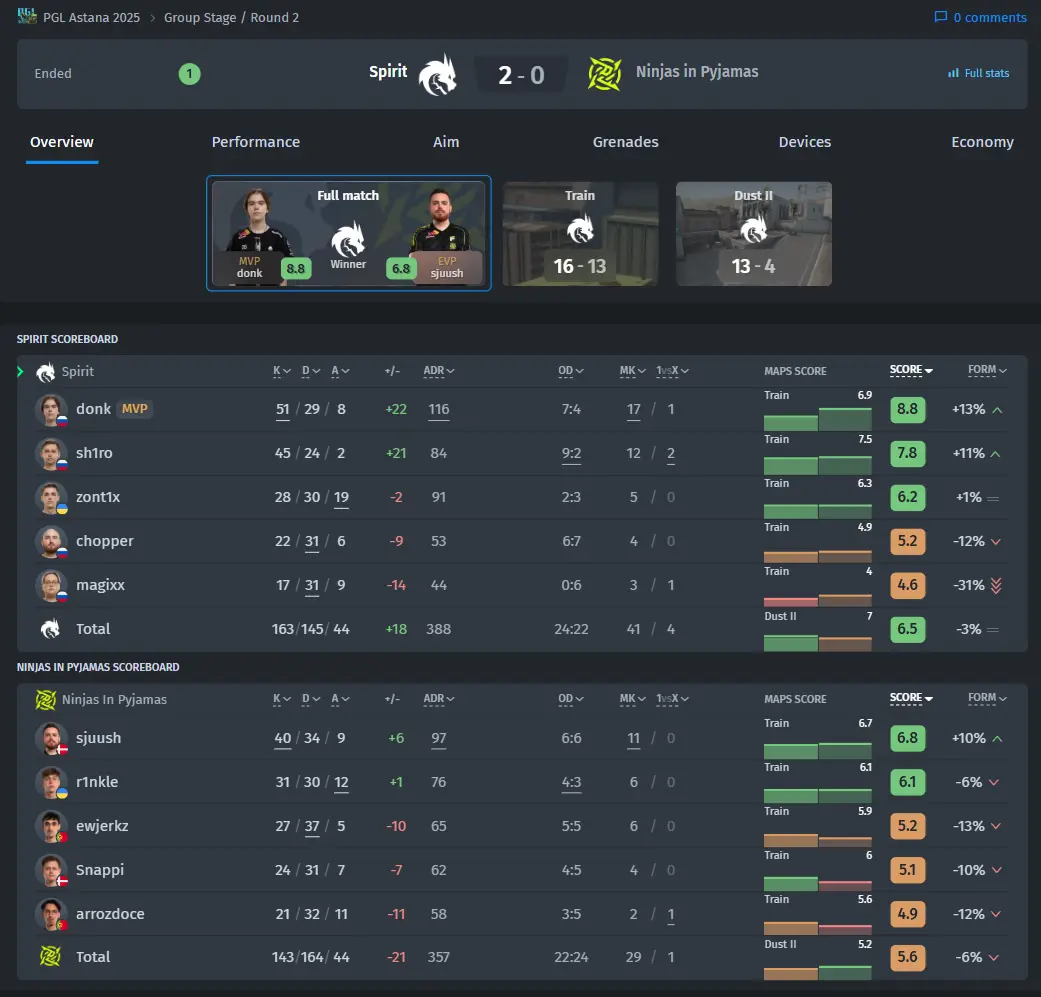The width and height of the screenshot is (1041, 997).
Task: Click magixx's player avatar
Action: [51, 585]
